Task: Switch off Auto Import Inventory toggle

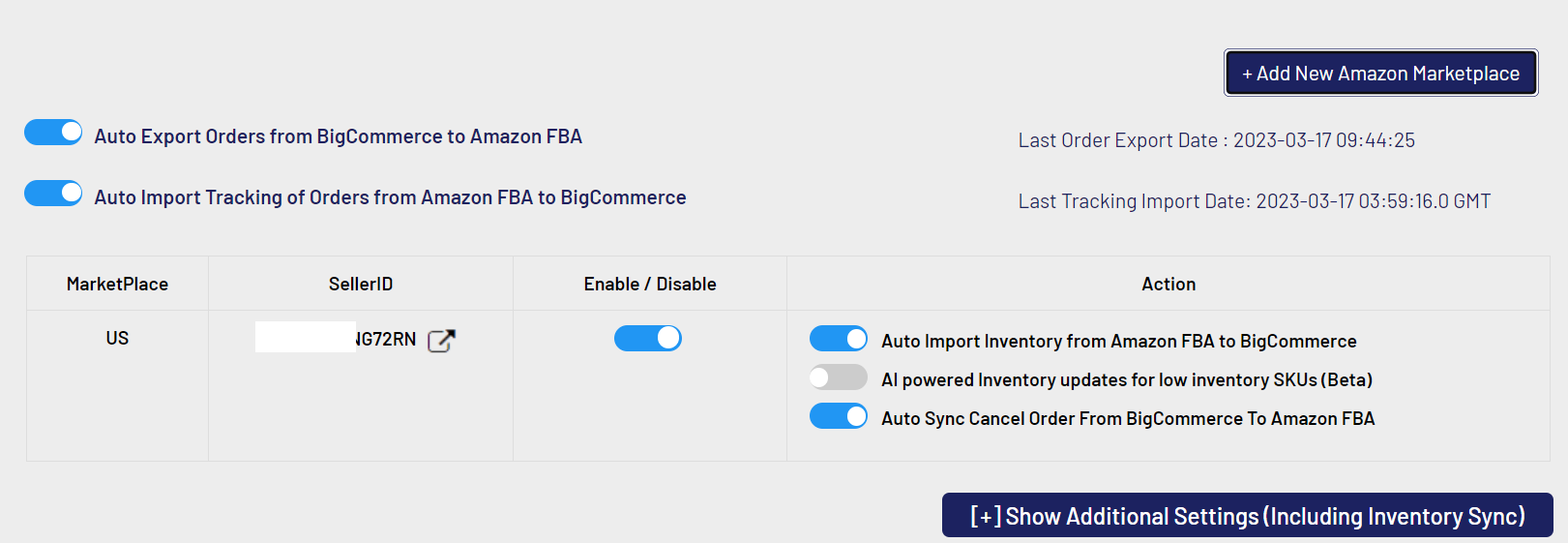Action: tap(839, 339)
